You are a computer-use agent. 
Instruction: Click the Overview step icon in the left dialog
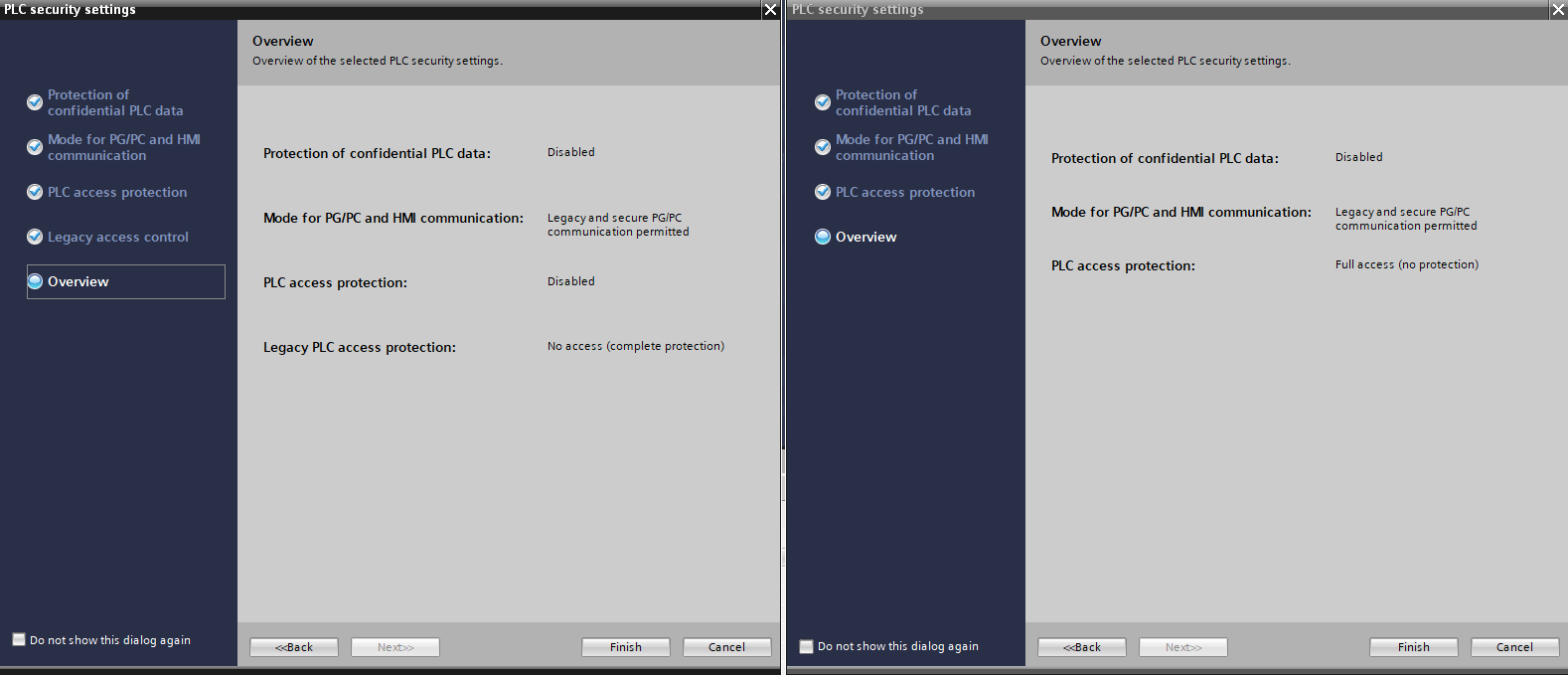pyautogui.click(x=35, y=281)
